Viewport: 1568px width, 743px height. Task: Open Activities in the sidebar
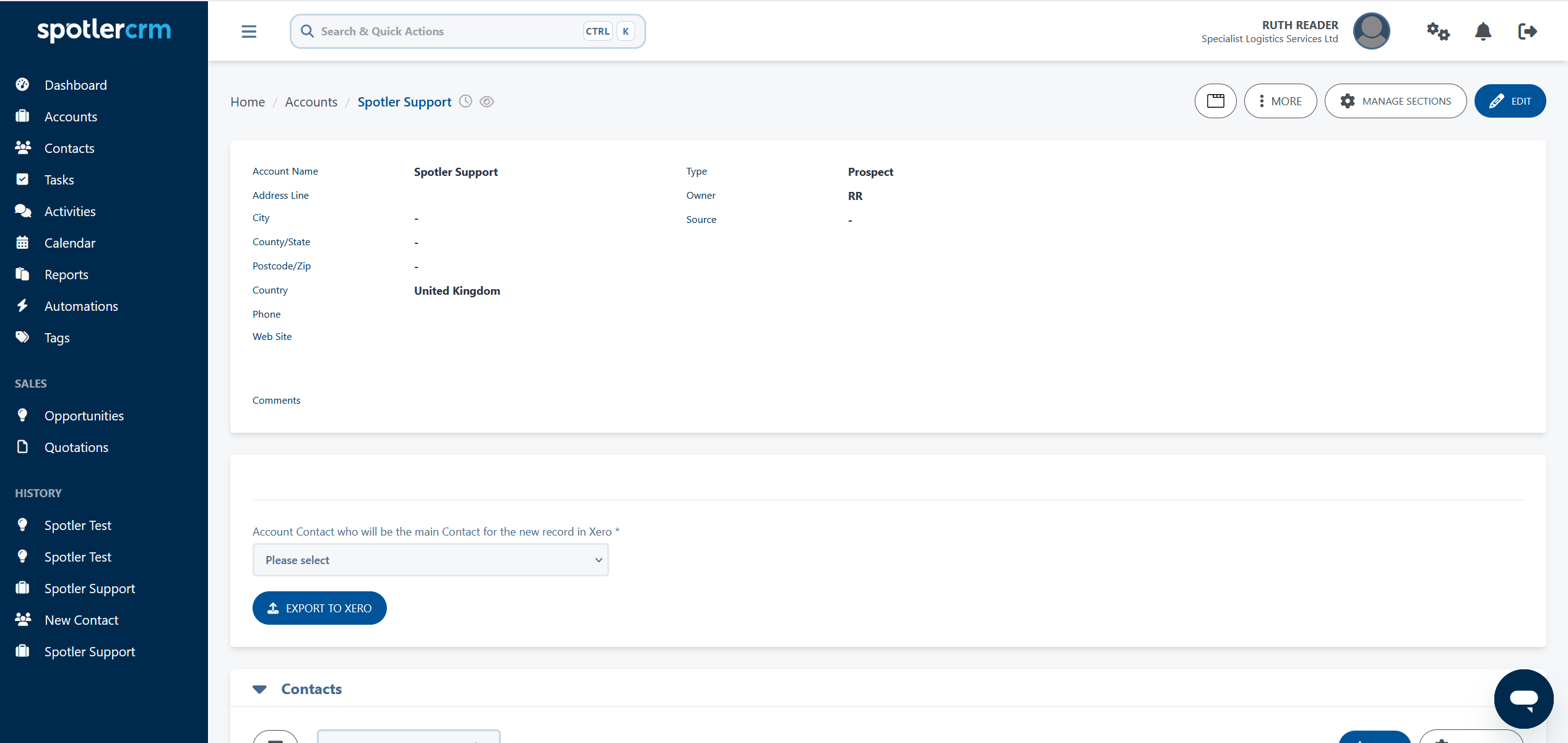(70, 211)
